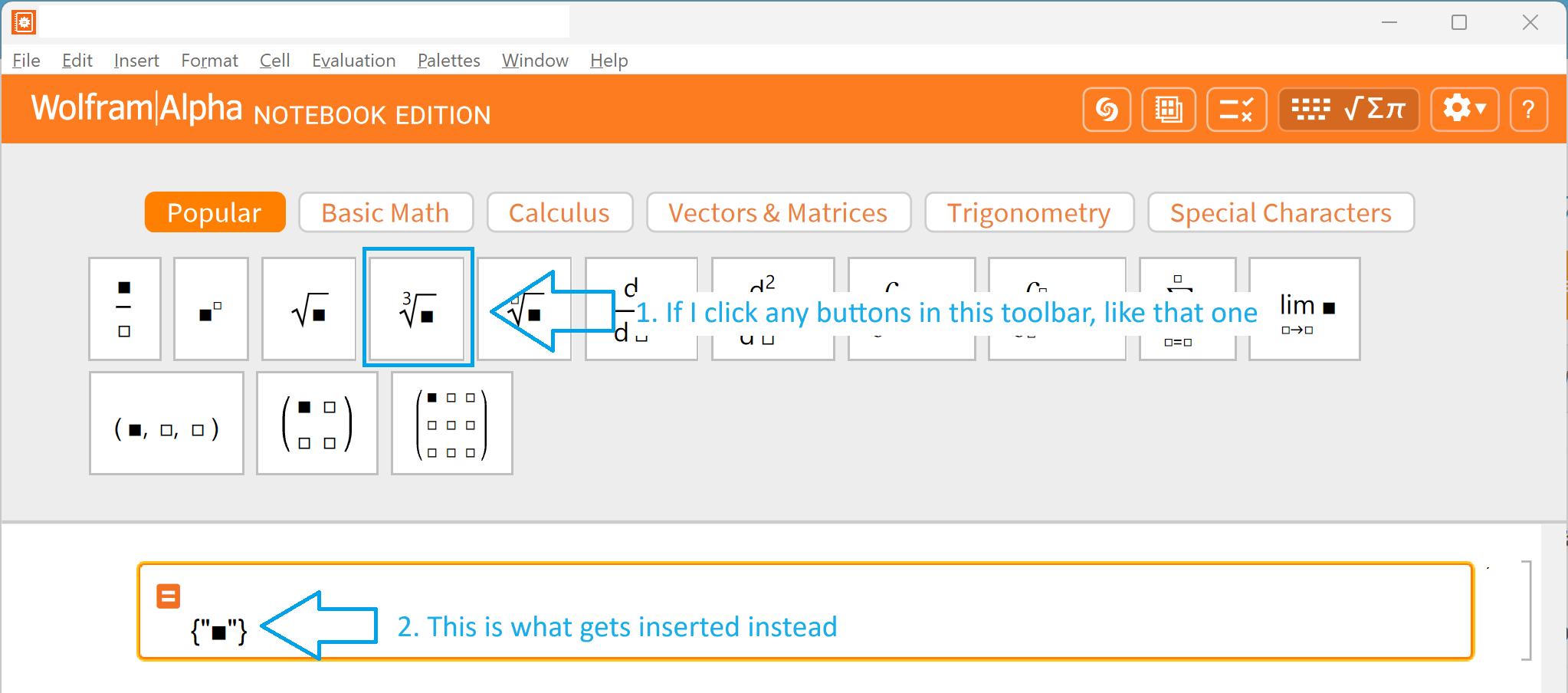Screen dimensions: 1568x693
Task: Open the help question mark button
Action: 1528,110
